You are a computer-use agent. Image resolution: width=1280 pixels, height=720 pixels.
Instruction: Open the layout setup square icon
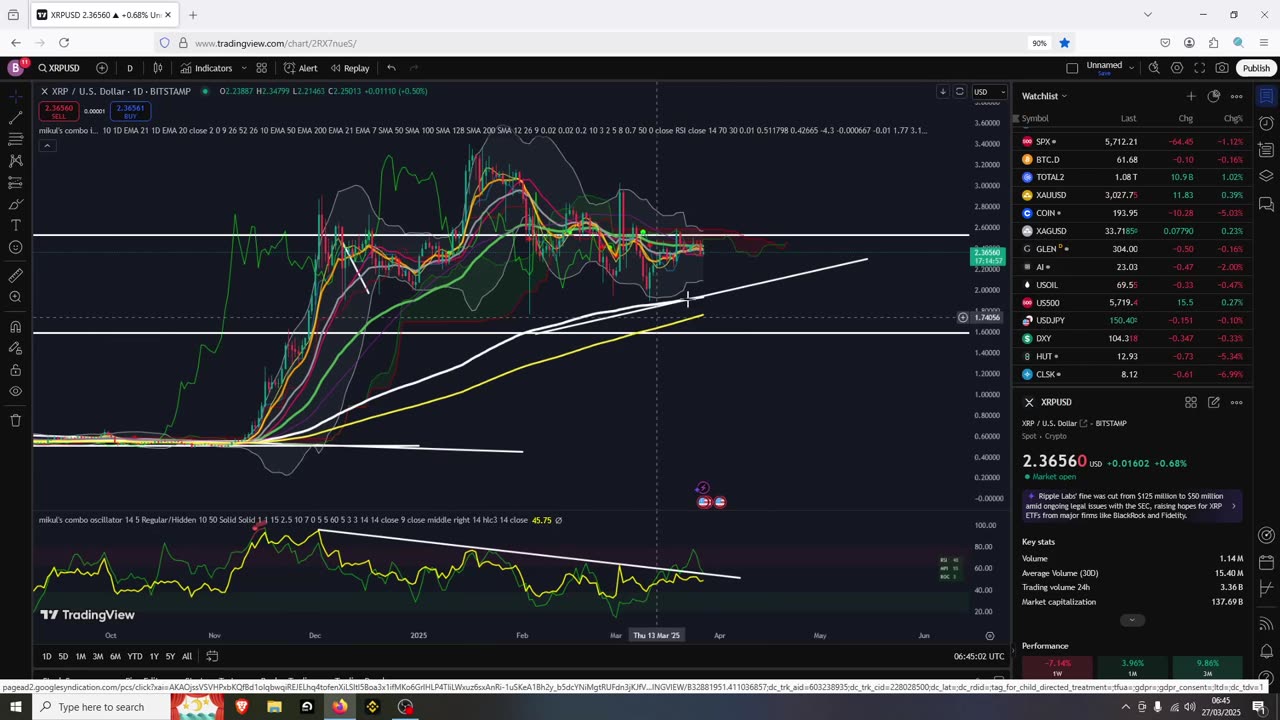pyautogui.click(x=1072, y=68)
